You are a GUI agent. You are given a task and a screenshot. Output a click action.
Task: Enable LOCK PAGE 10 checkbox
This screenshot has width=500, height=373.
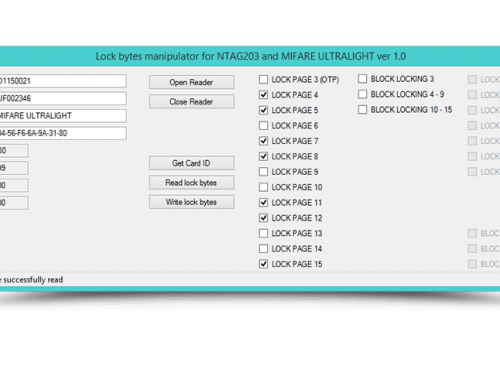[x=263, y=187]
